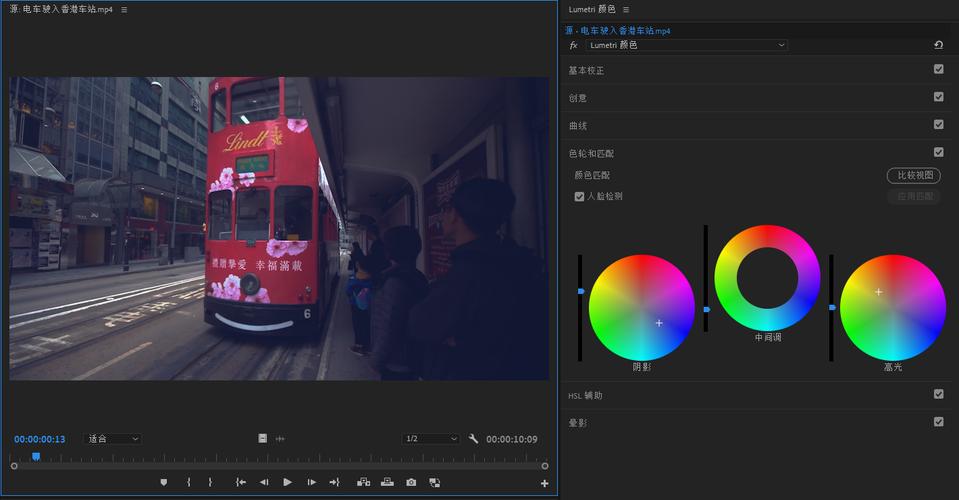
Task: Click the Add Marker icon
Action: [163, 482]
